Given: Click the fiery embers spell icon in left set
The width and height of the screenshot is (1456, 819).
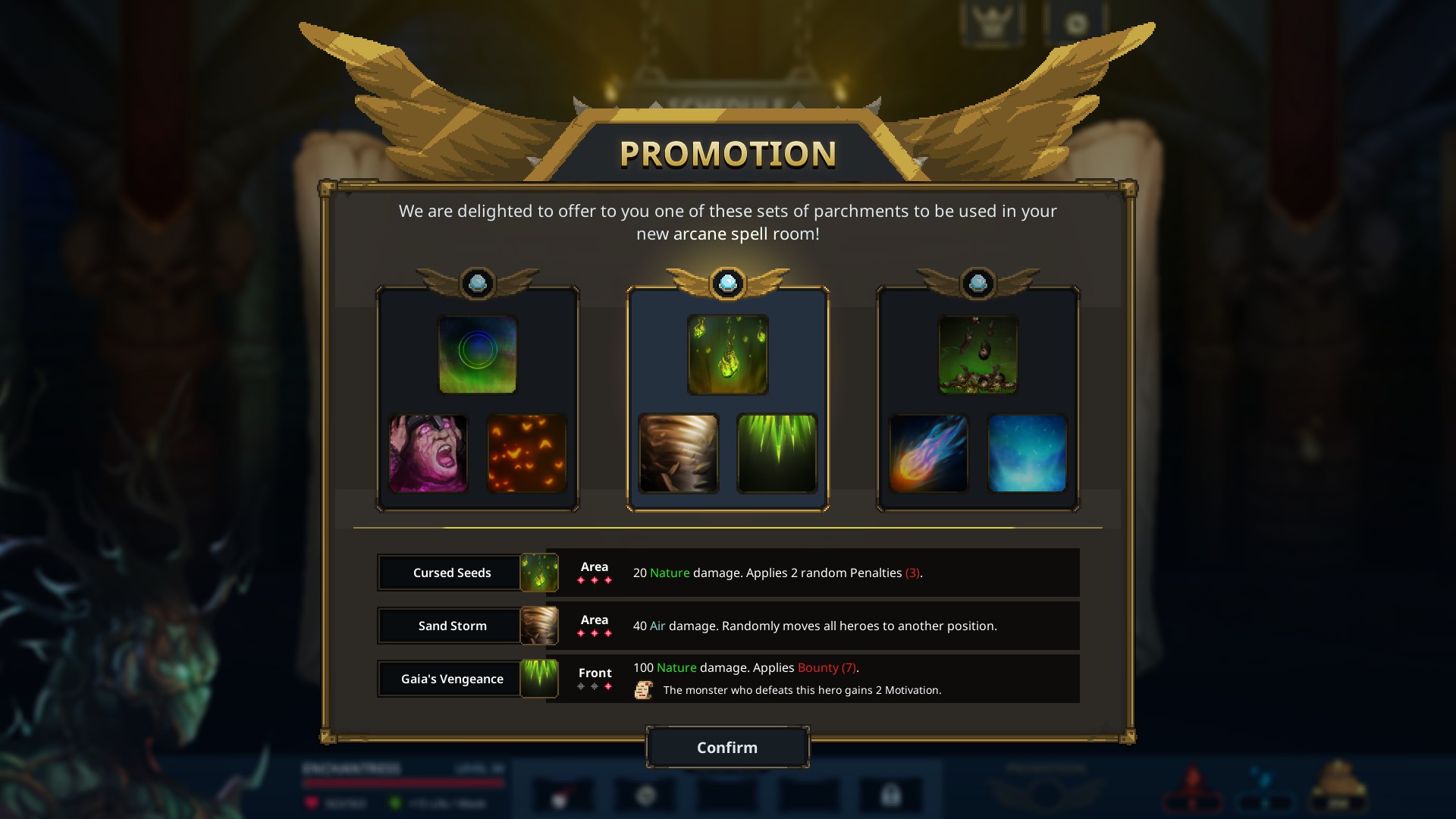Looking at the screenshot, I should [x=526, y=453].
